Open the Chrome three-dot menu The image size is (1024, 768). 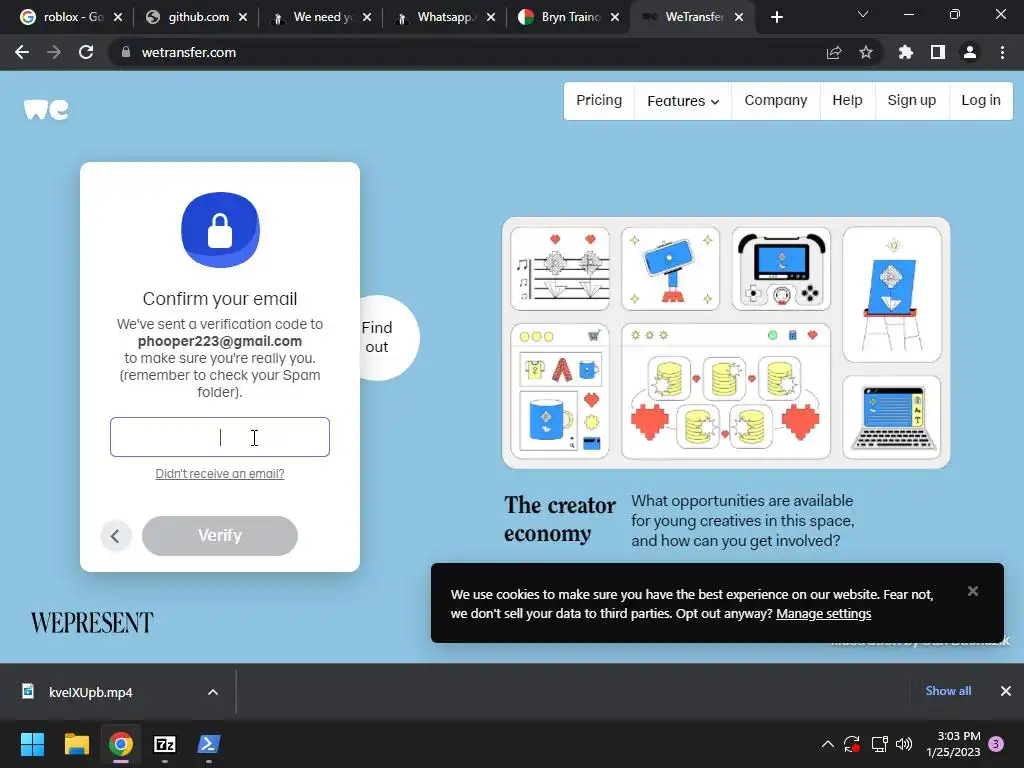pyautogui.click(x=1002, y=52)
